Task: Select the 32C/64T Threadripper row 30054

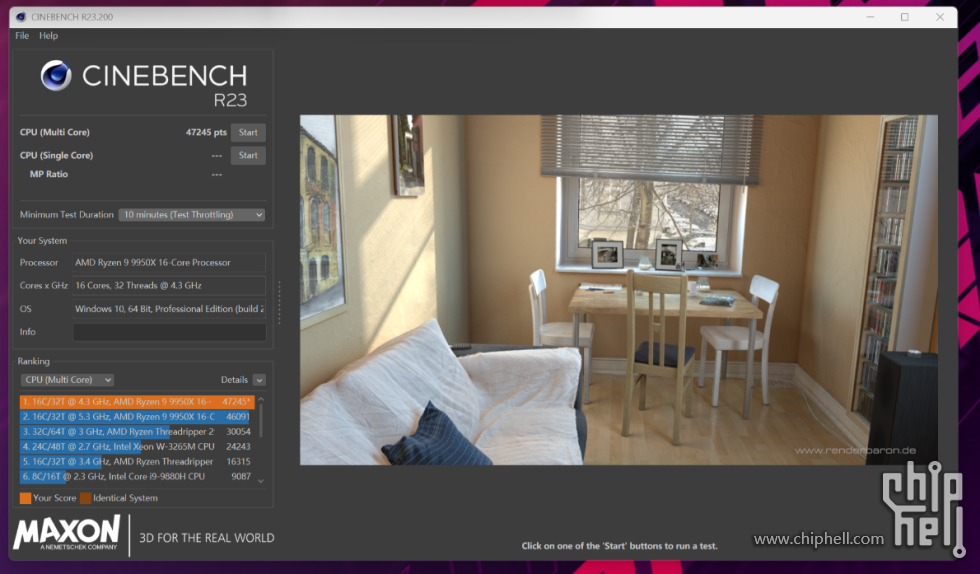Action: [137, 431]
